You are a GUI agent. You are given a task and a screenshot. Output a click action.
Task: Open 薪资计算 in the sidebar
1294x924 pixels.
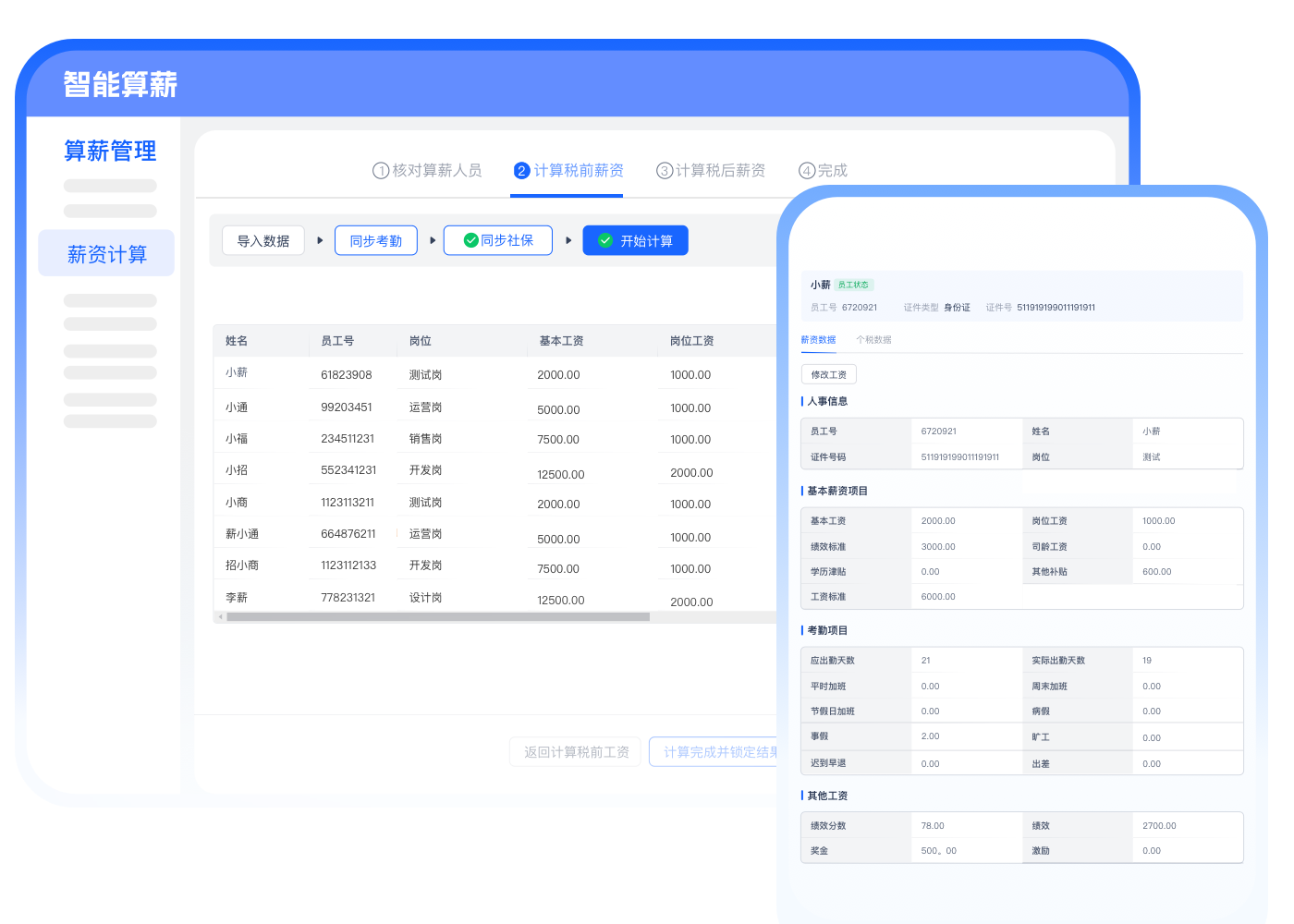[106, 254]
